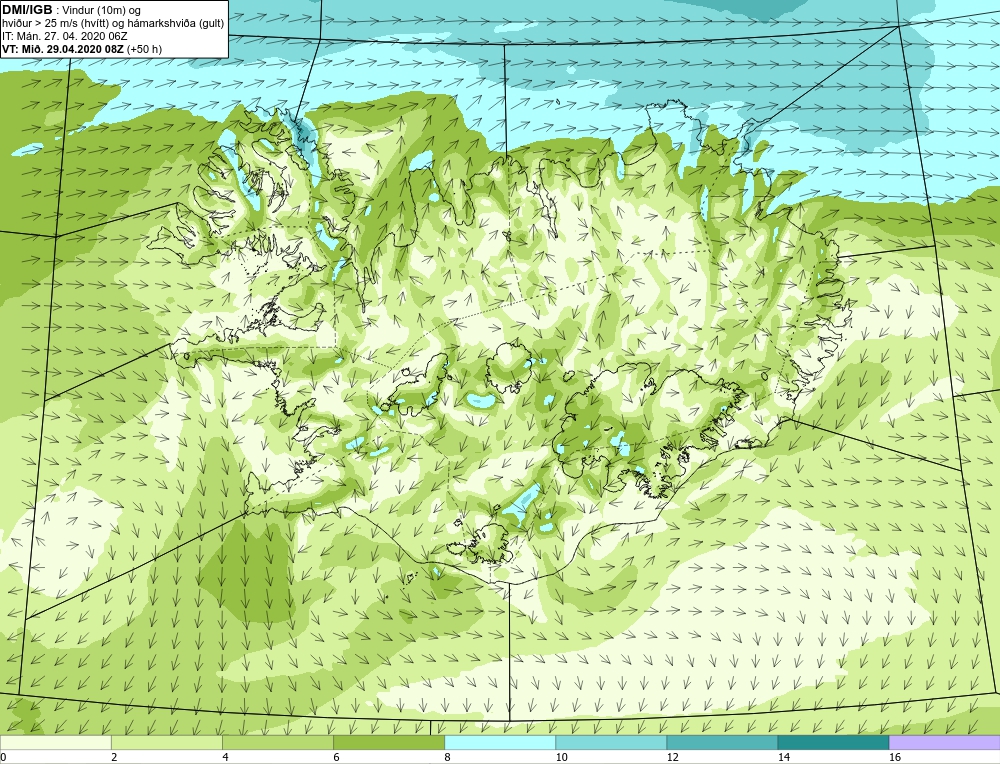Click the 'Vindur (10m) og' label

102,10
